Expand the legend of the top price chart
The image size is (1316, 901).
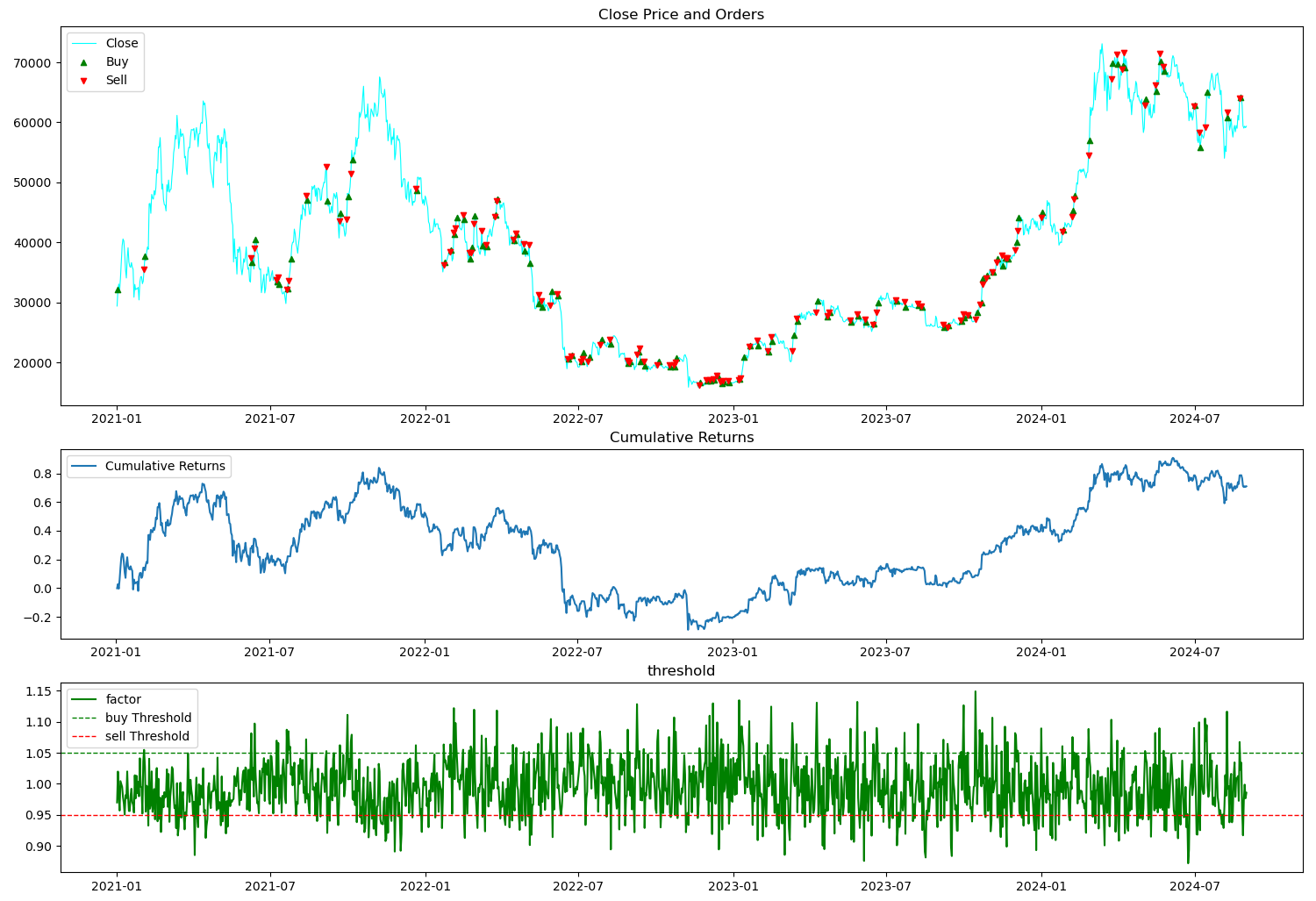click(108, 61)
